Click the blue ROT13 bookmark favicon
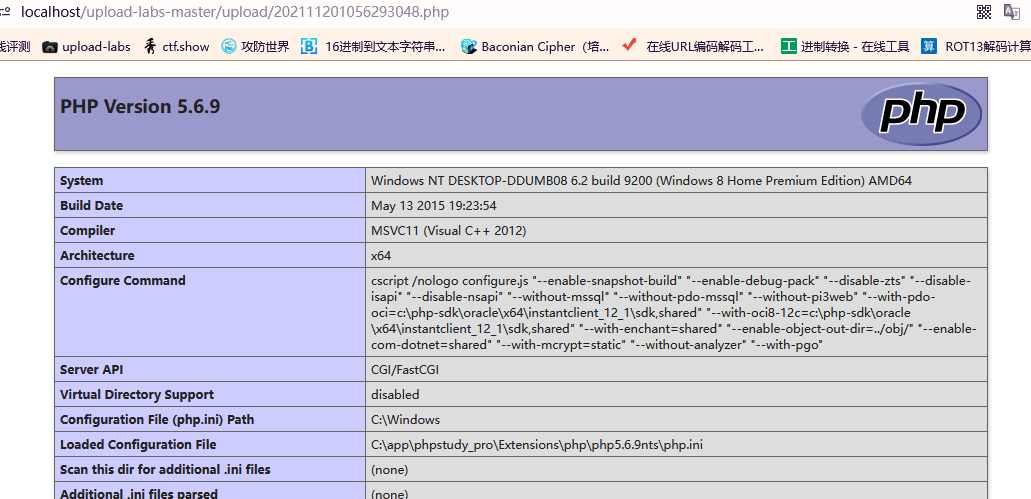The image size is (1031, 499). [x=929, y=47]
